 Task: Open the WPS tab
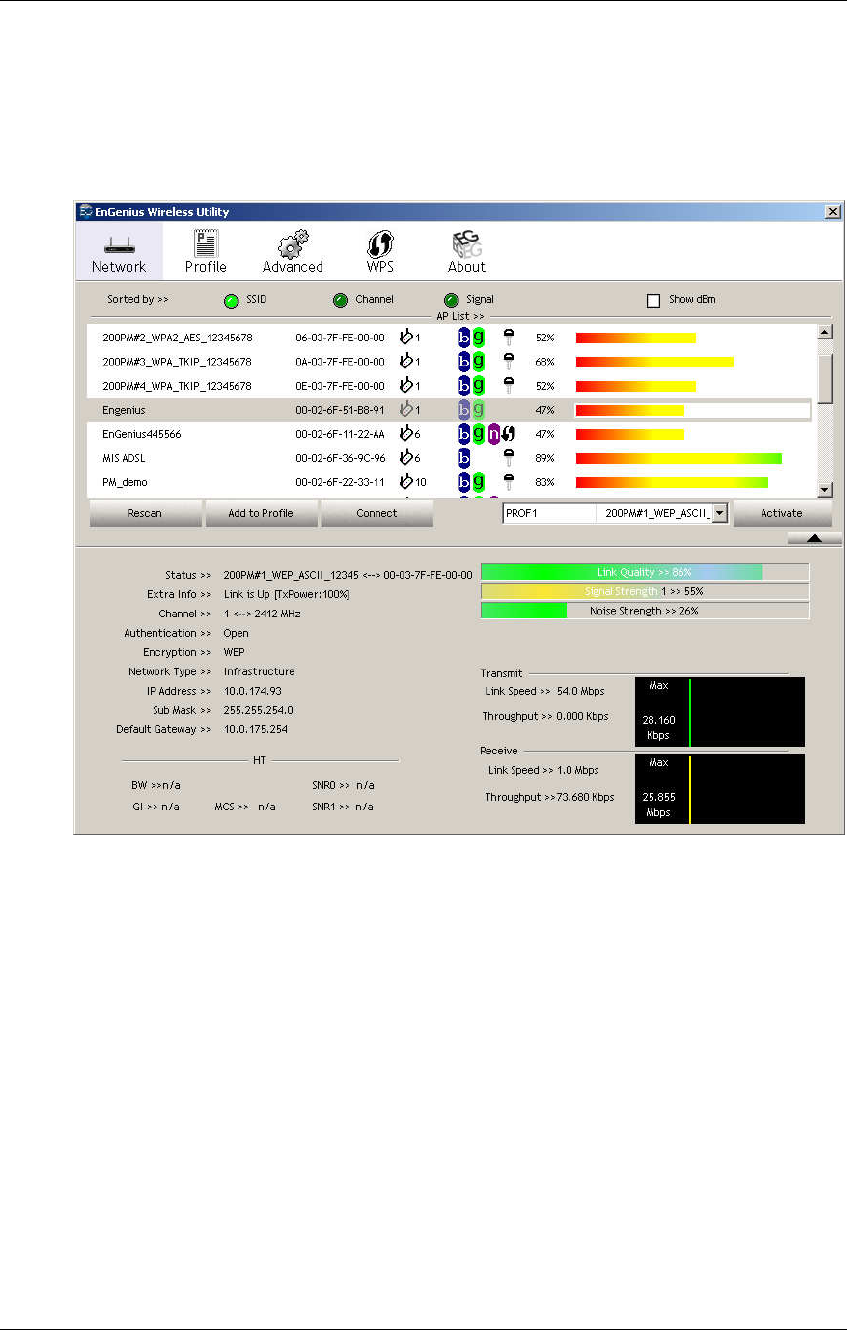pos(380,251)
